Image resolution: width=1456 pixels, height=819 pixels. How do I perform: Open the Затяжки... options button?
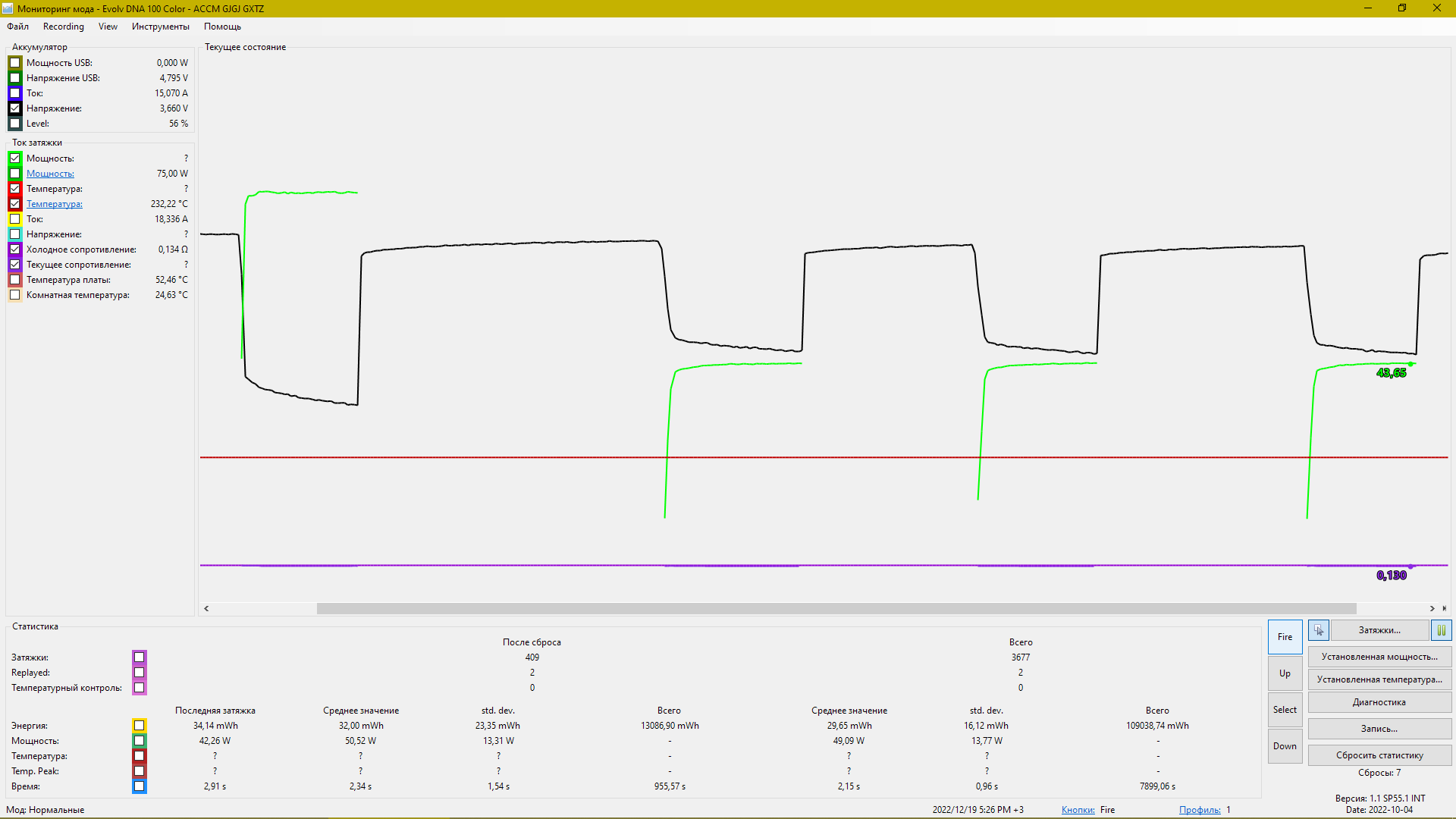1379,630
